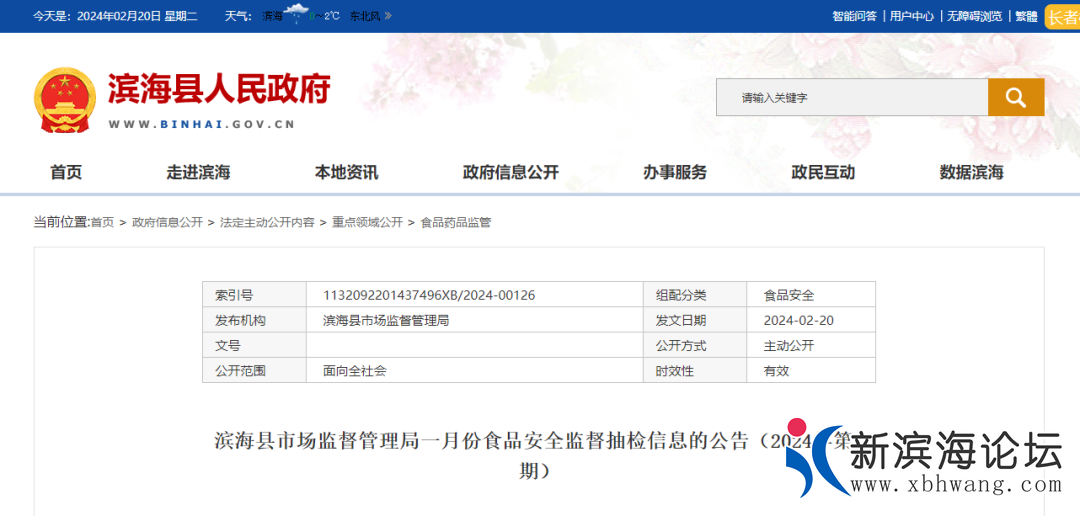This screenshot has height=516, width=1080.
Task: Open 长者 mode orange button
Action: 1062,17
